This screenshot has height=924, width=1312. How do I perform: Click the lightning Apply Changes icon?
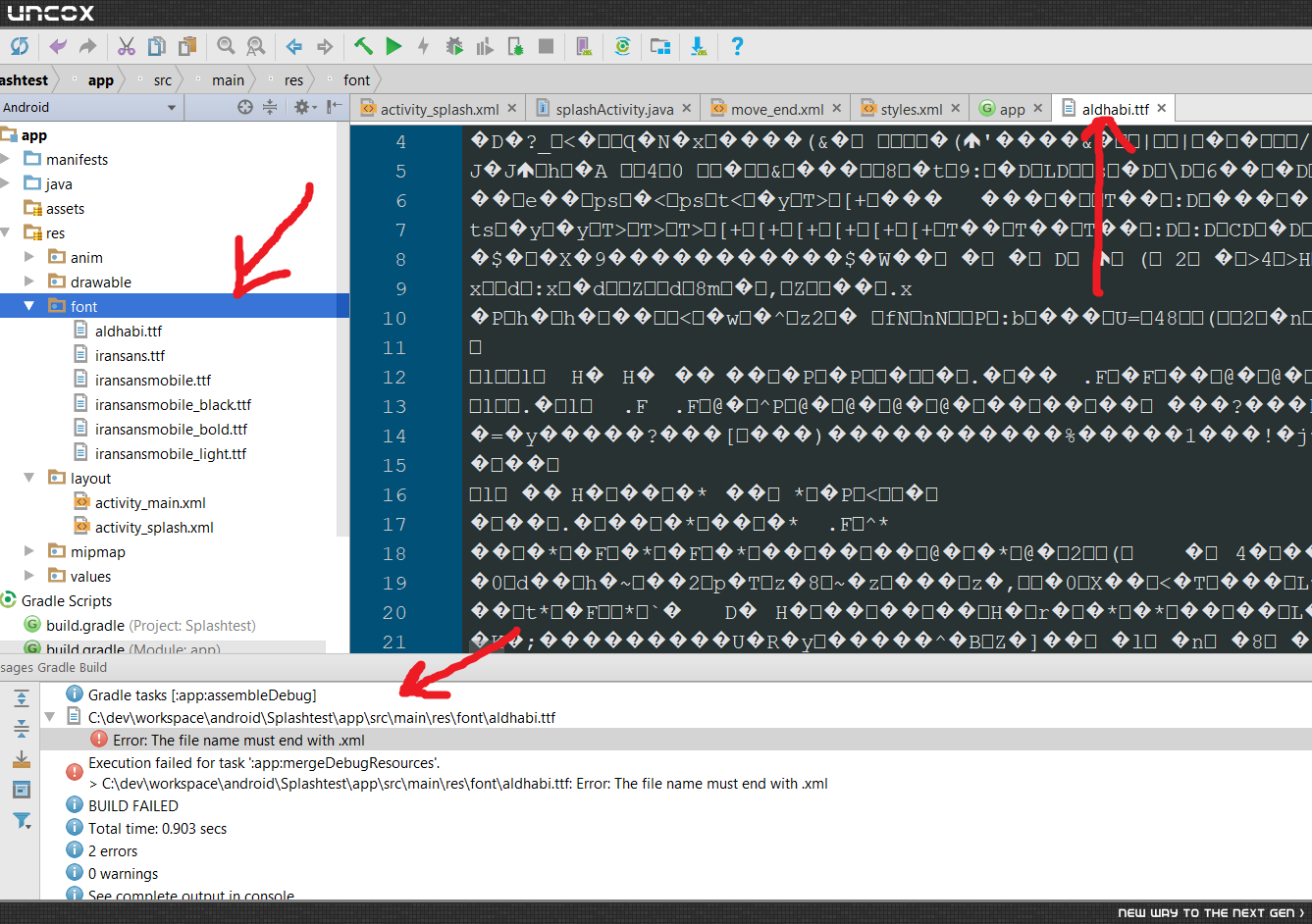point(423,46)
